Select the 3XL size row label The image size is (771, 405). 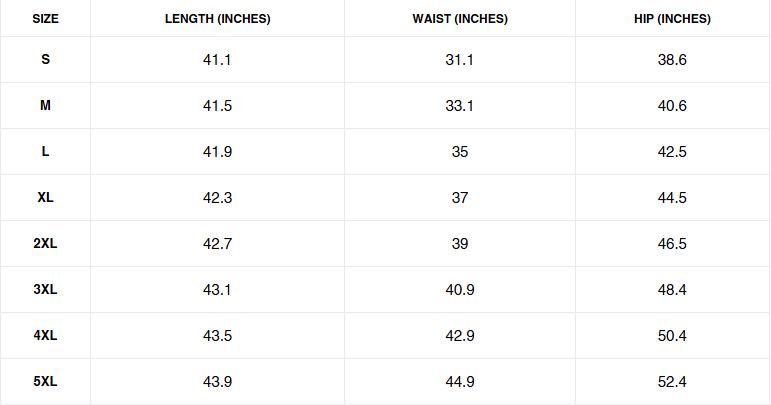tap(45, 290)
